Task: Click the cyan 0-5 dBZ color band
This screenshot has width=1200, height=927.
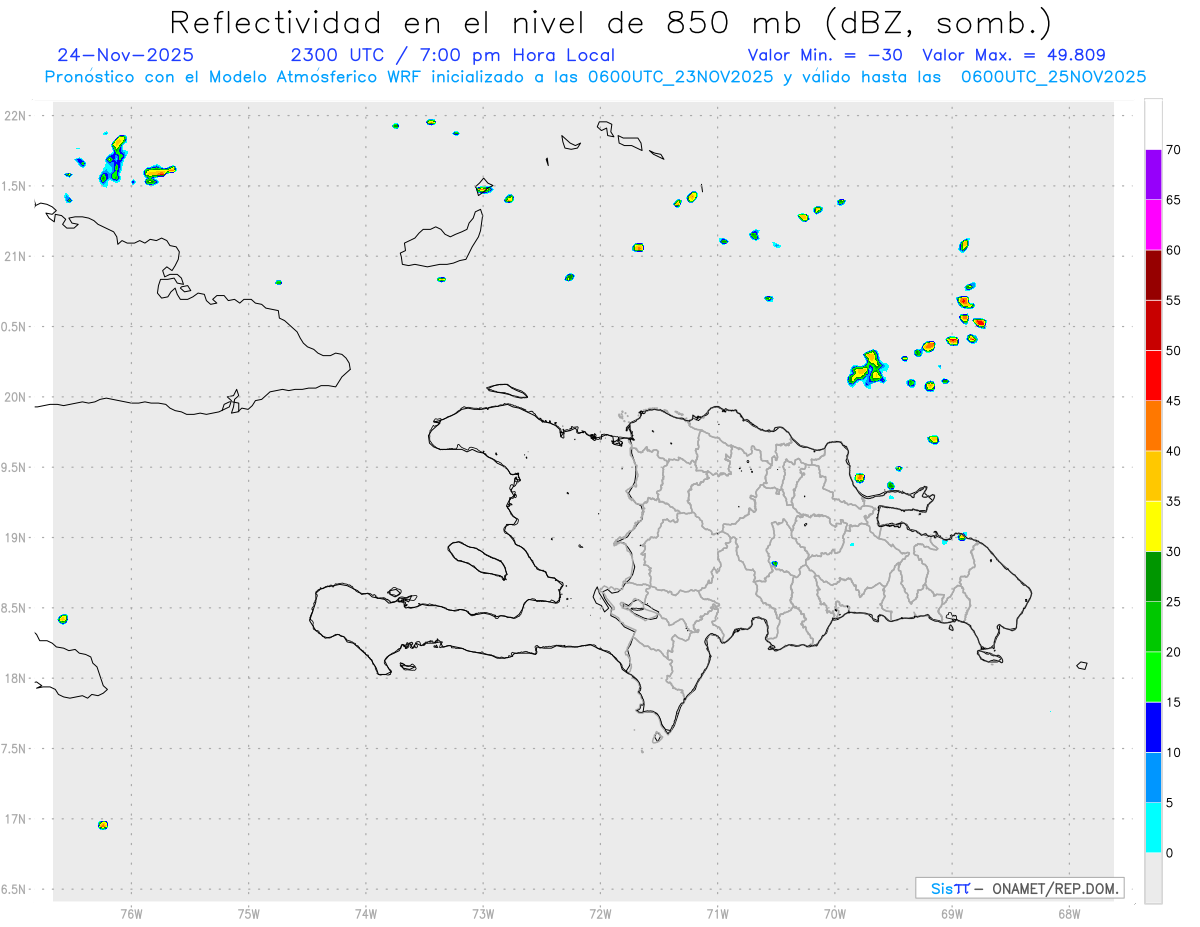Action: point(1153,828)
